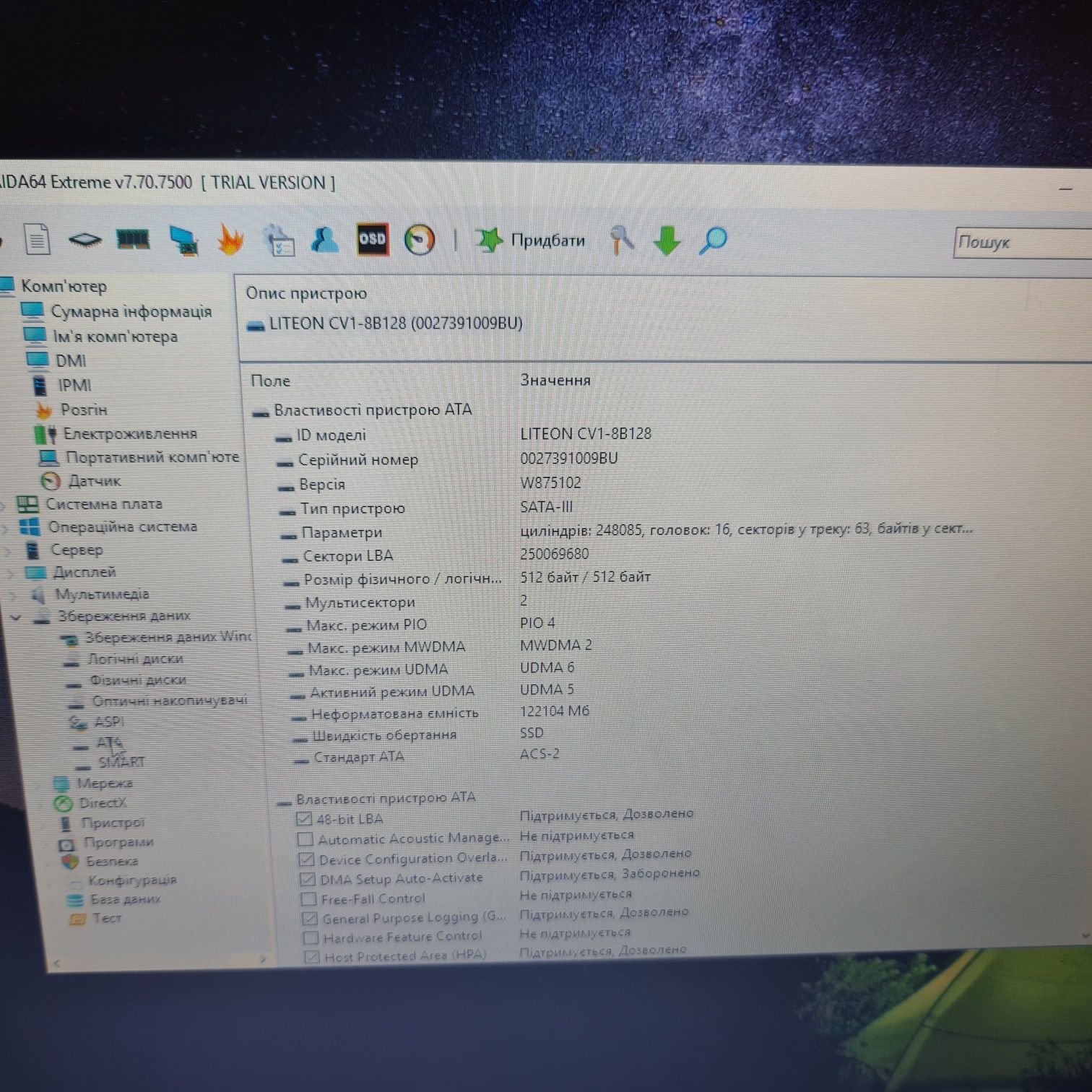Expand the Сервер tree arrow
Screen dimensions: 1092x1092
pos(9,551)
